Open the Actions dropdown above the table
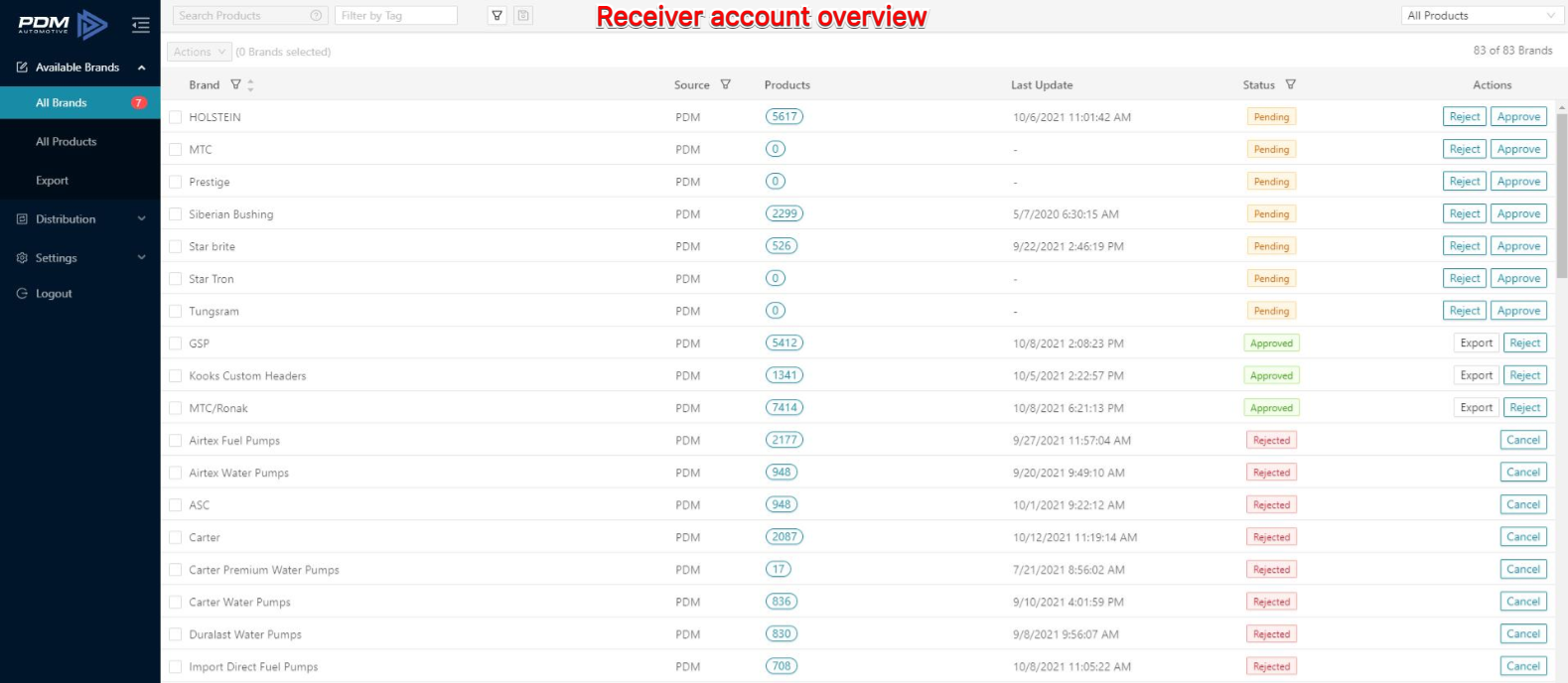This screenshot has width=1568, height=683. [x=200, y=52]
